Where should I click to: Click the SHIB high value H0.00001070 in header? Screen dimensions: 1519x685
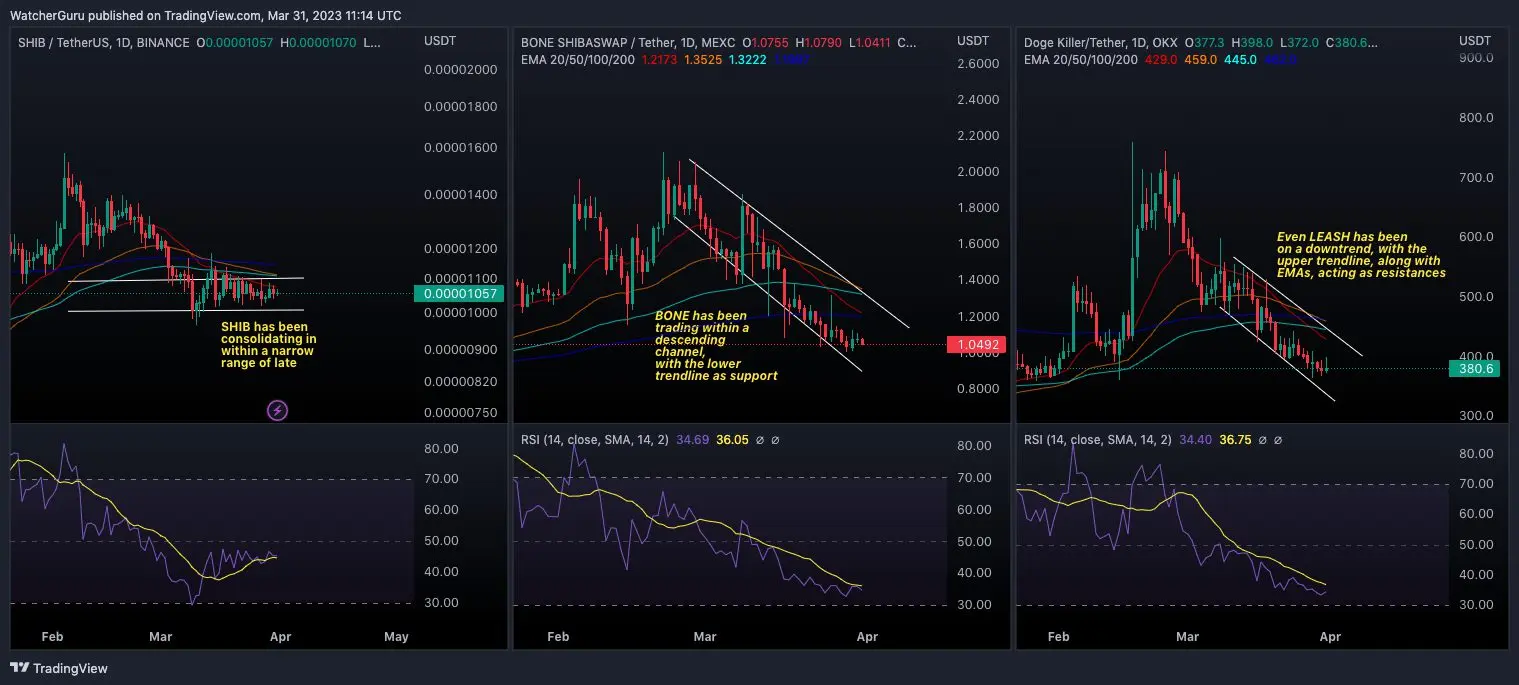[x=319, y=43]
